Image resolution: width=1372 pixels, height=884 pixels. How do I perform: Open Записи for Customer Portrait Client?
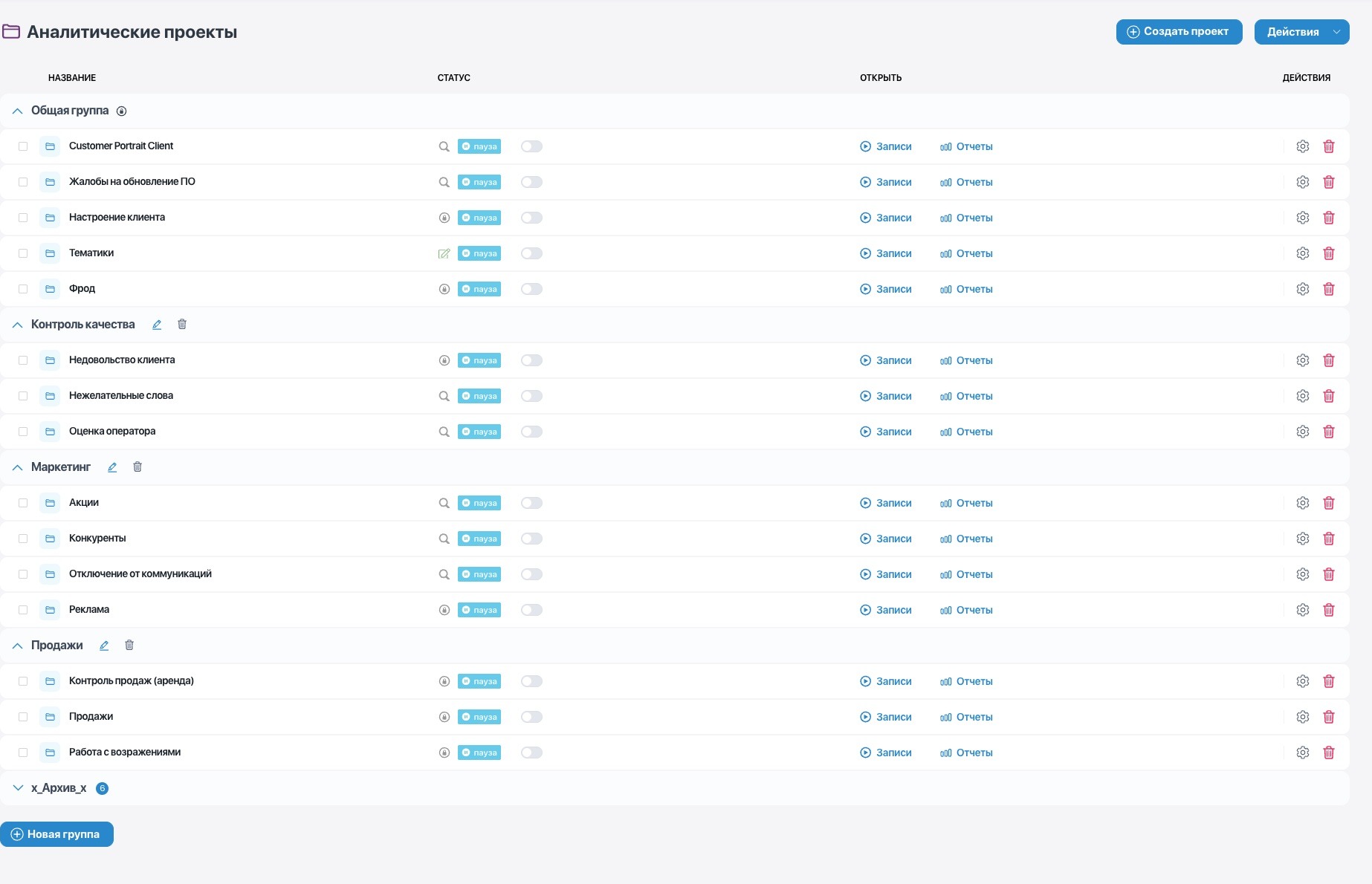click(x=886, y=146)
